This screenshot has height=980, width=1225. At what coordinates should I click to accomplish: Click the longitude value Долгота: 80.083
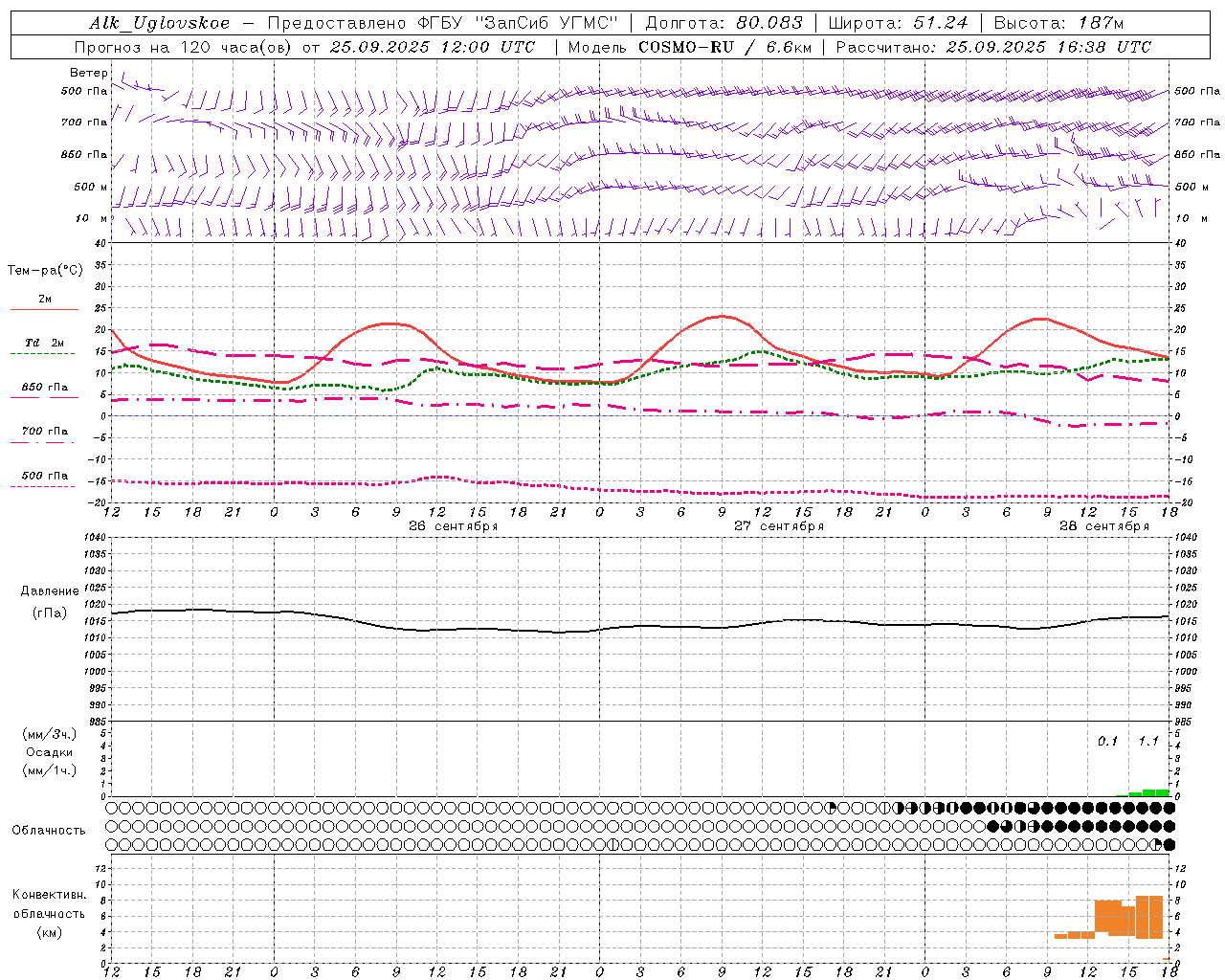click(726, 23)
